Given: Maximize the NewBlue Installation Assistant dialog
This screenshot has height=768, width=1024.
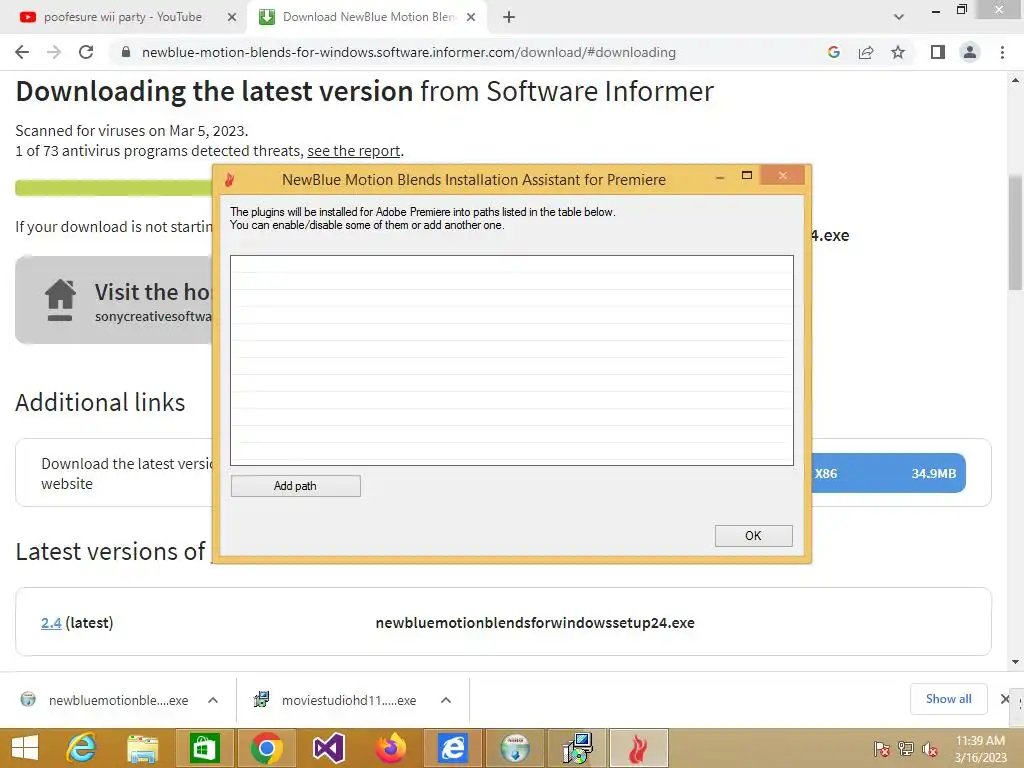Looking at the screenshot, I should pos(747,175).
